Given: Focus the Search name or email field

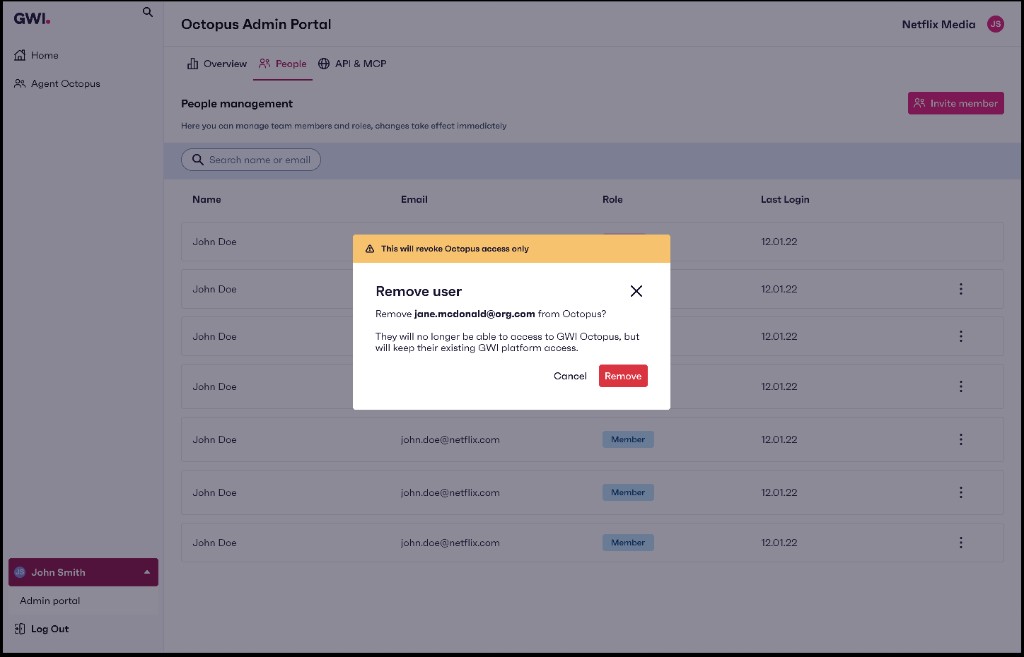Looking at the screenshot, I should coord(251,159).
